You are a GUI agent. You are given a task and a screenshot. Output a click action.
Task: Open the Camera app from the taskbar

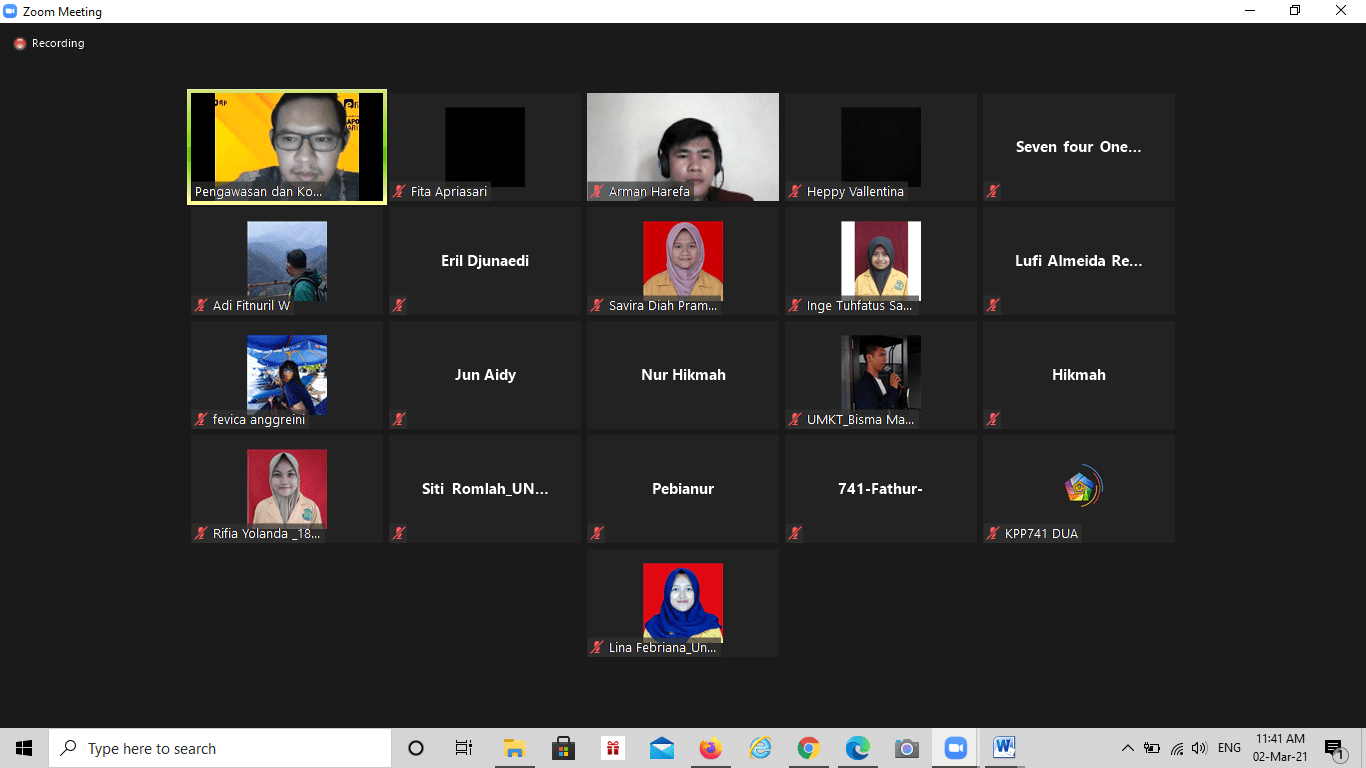tap(907, 748)
